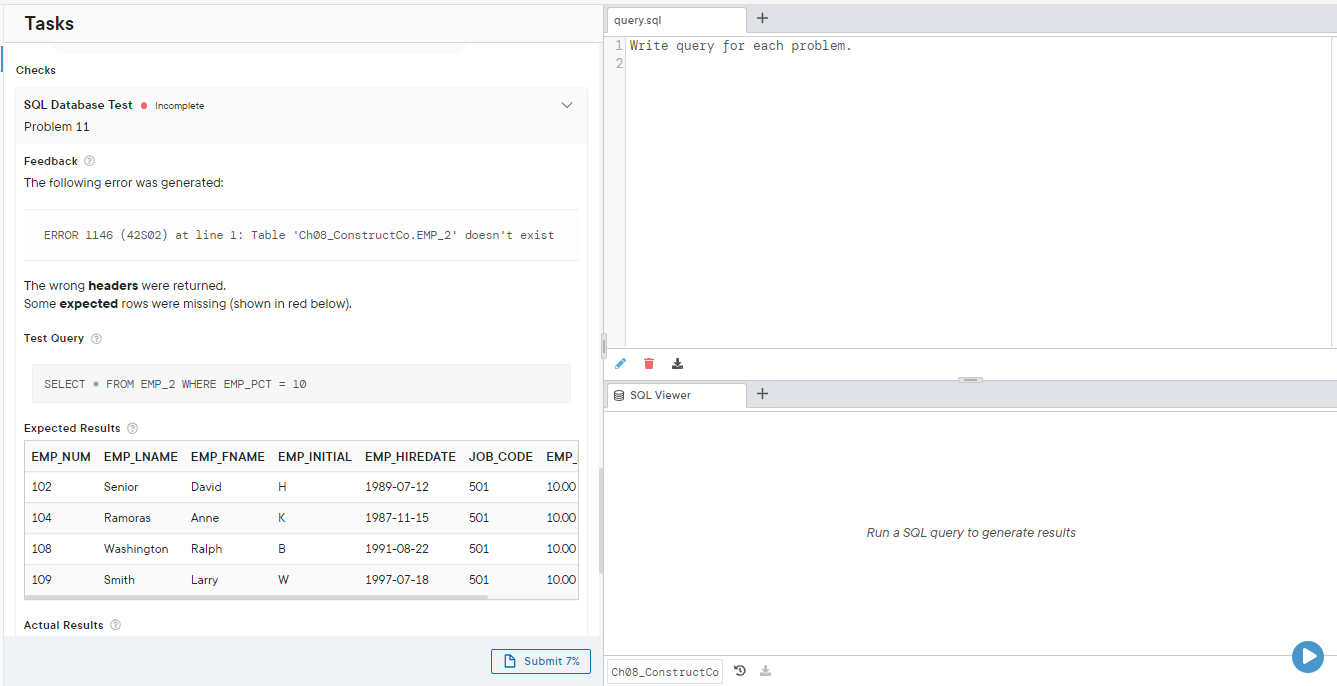Open a new editor tab with the plus
Image resolution: width=1337 pixels, height=686 pixels.
point(762,18)
